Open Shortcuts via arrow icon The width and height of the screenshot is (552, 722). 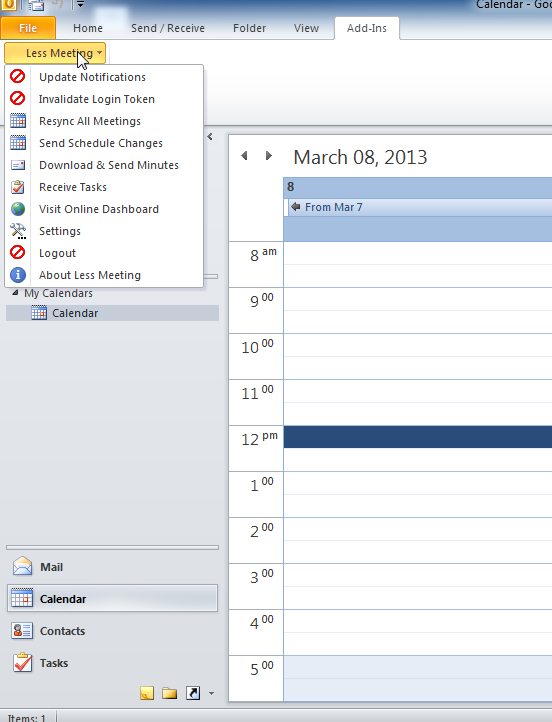tap(193, 693)
